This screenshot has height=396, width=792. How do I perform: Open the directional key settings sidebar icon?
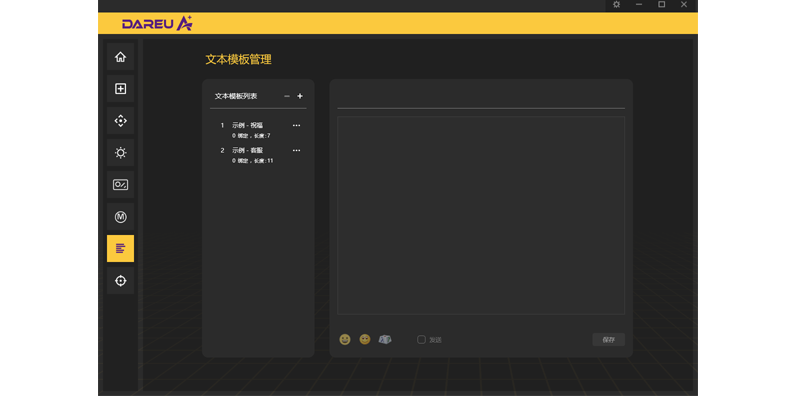(120, 121)
